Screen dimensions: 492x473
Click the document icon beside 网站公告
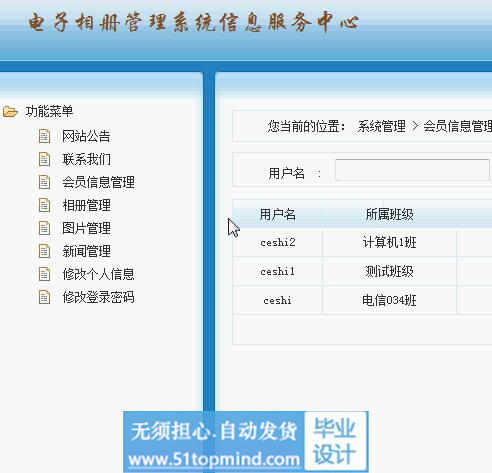pos(44,136)
